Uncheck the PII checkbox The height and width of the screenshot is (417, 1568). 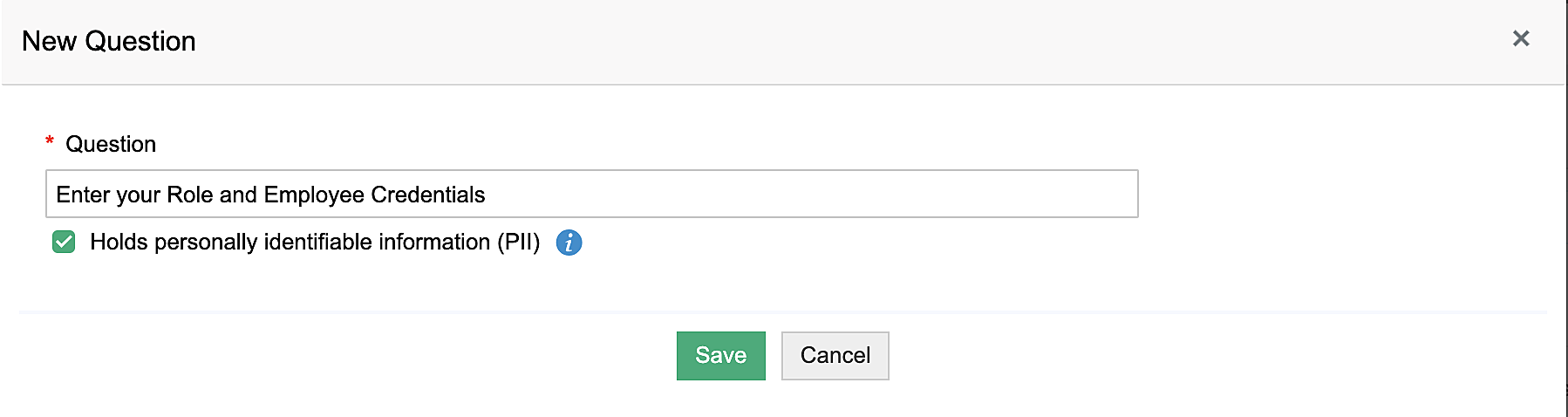pos(64,242)
